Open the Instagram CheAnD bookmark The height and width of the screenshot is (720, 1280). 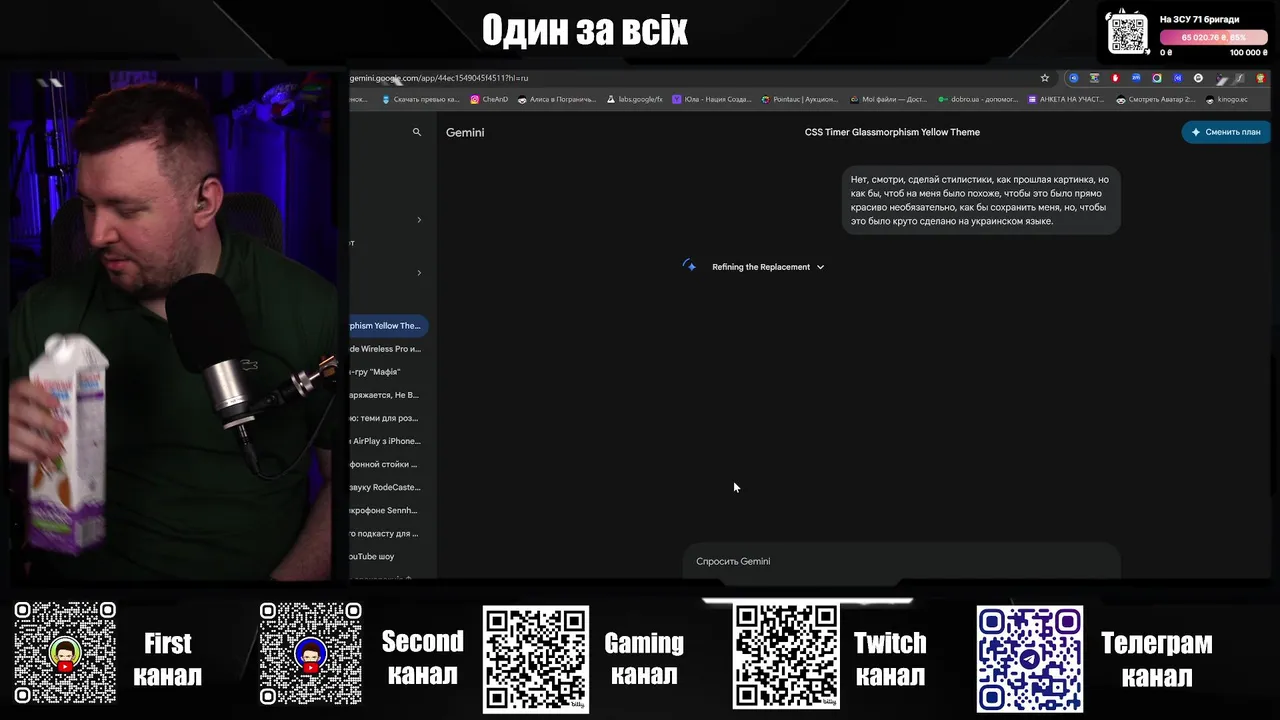tap(489, 99)
